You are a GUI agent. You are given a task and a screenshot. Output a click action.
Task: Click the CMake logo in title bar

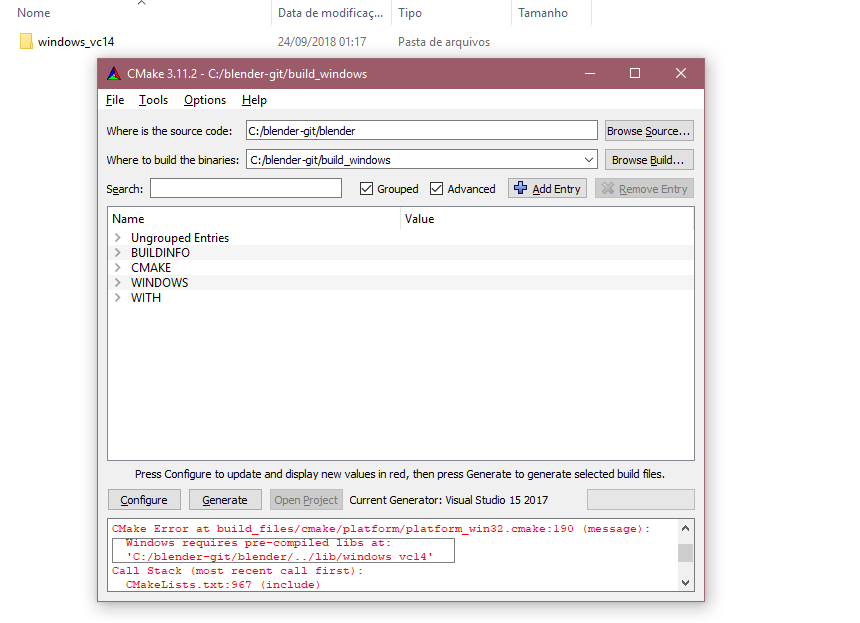pyautogui.click(x=114, y=73)
